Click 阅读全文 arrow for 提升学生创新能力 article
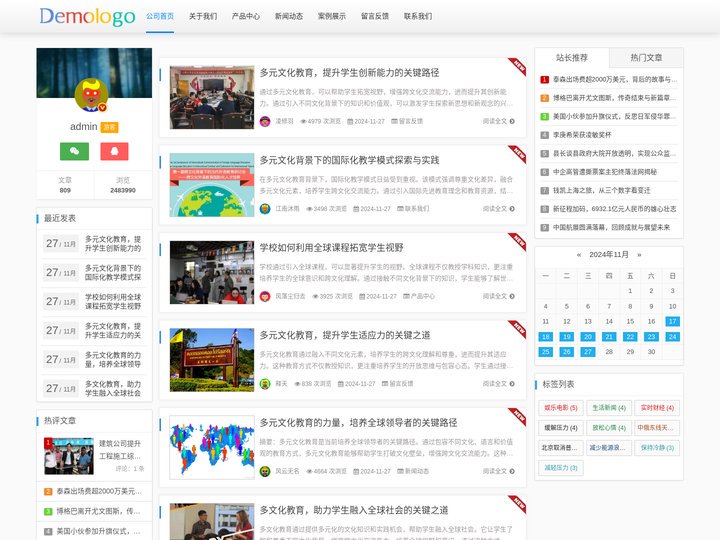 click(512, 121)
